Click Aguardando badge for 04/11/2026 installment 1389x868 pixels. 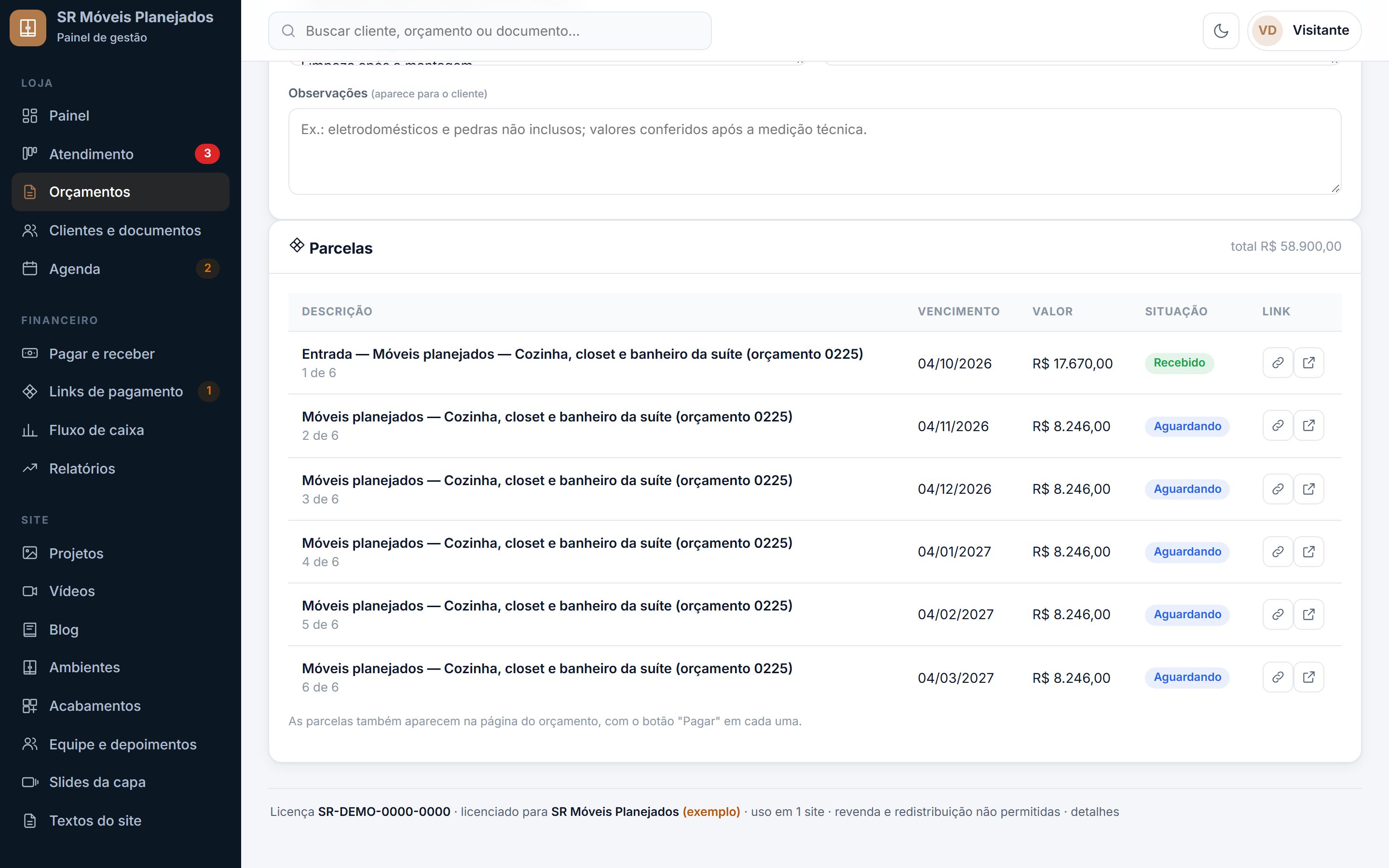point(1187,427)
